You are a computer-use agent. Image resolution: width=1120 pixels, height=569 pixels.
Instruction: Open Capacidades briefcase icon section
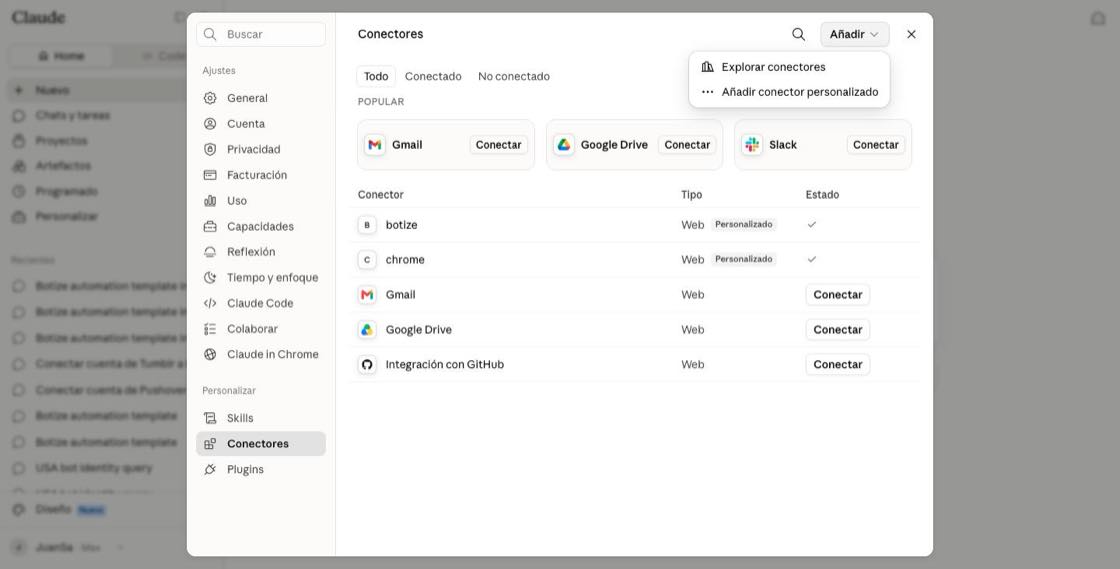coord(210,227)
